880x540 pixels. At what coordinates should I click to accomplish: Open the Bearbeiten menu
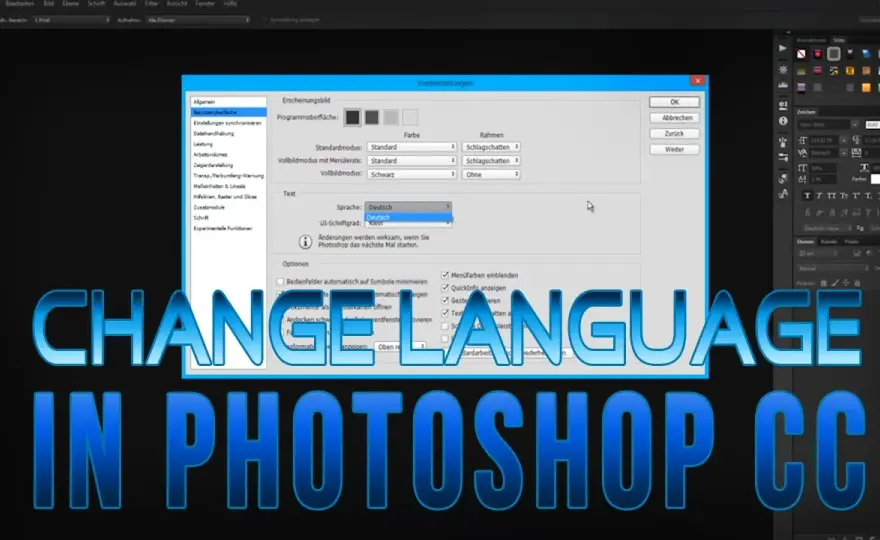point(19,3)
